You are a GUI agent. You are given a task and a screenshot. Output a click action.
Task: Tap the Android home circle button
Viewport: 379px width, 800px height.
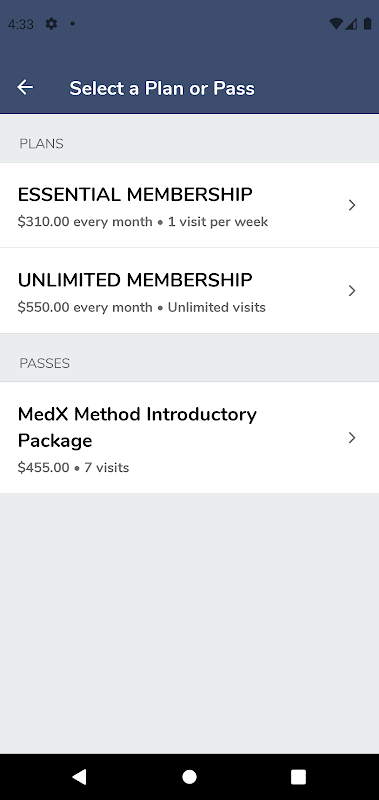tap(189, 777)
